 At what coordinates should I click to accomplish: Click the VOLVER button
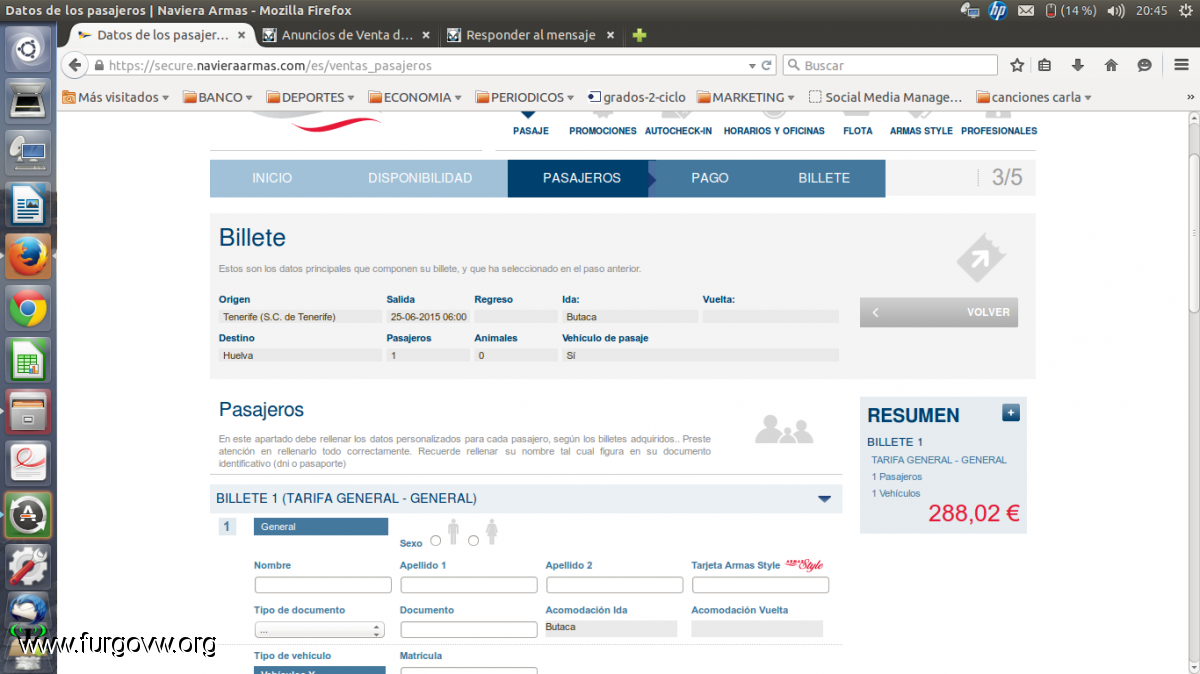coord(939,312)
